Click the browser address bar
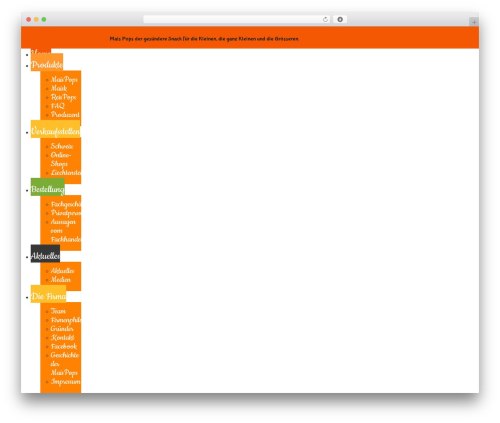This screenshot has height=423, width=500. tap(237, 19)
